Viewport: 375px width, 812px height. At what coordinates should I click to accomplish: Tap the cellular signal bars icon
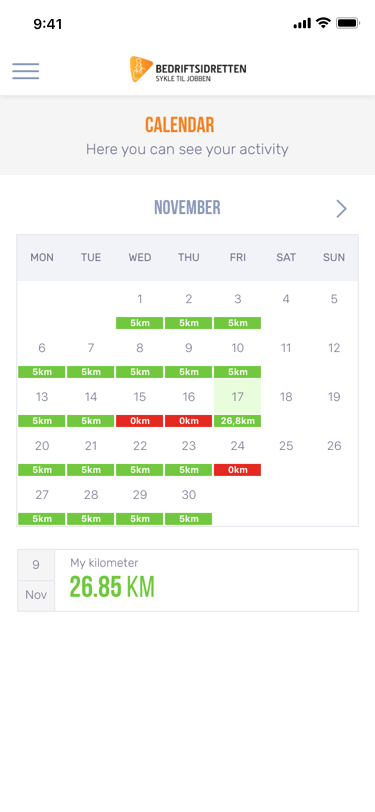[302, 23]
